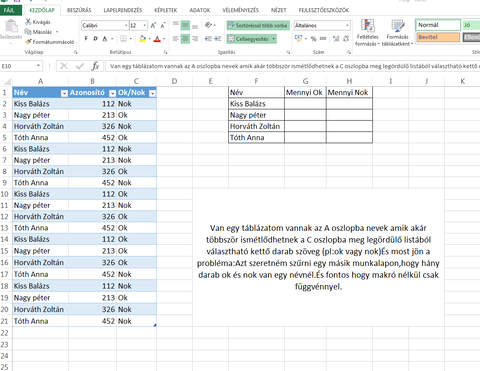Click the formula bar text field

coord(293,66)
